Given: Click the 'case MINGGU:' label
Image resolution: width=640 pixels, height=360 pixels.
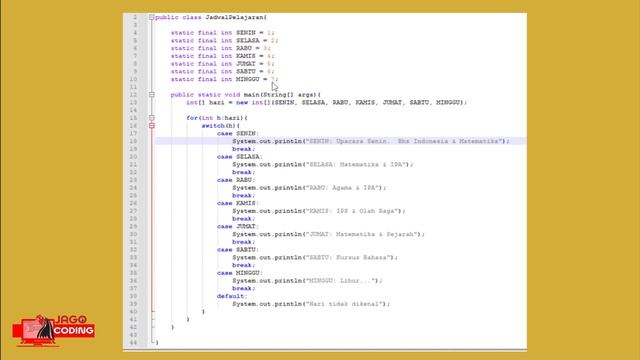Looking at the screenshot, I should point(240,273).
